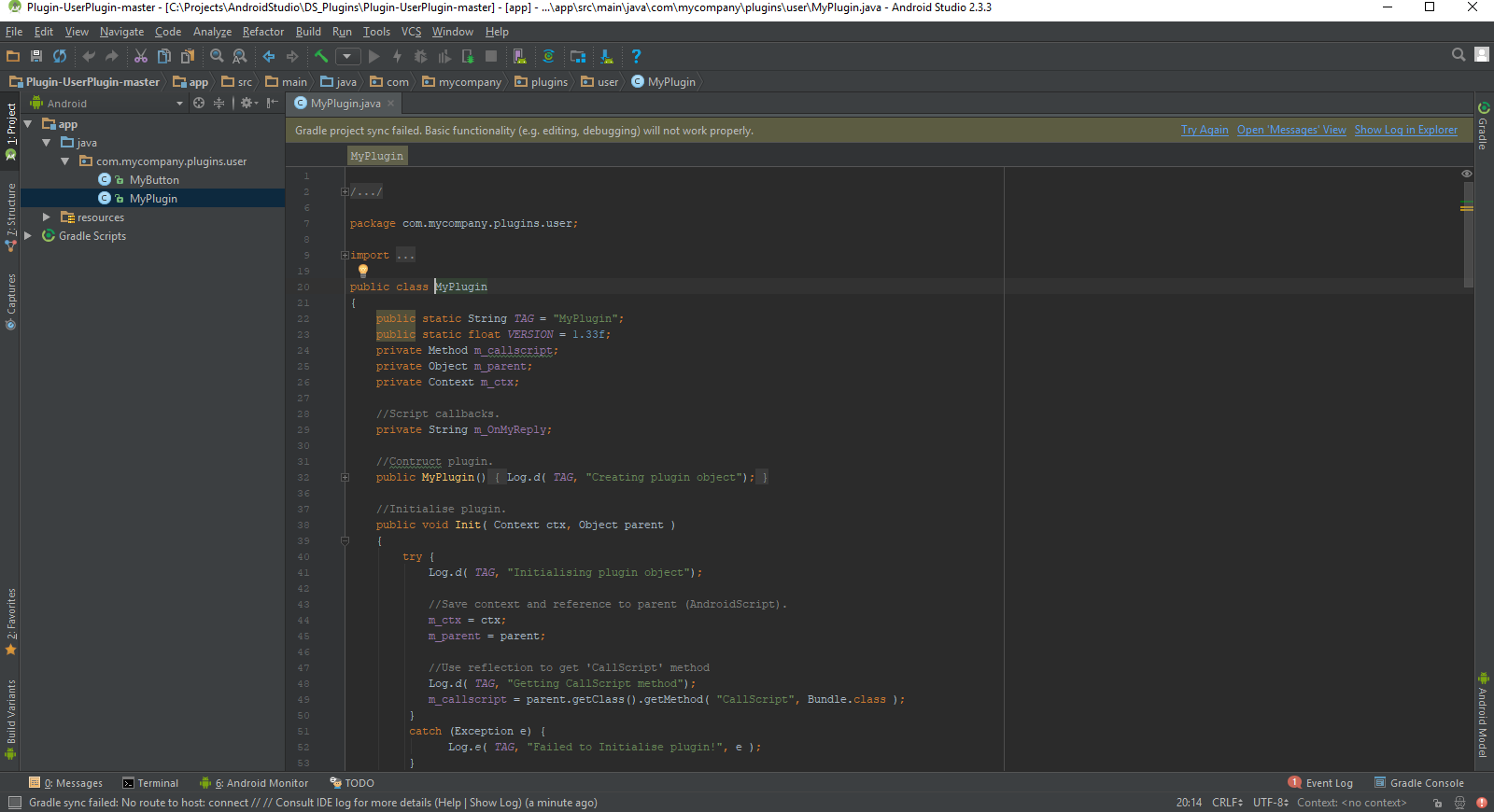Image resolution: width=1494 pixels, height=812 pixels.
Task: Undo last action via toolbar arrow
Action: 89,56
